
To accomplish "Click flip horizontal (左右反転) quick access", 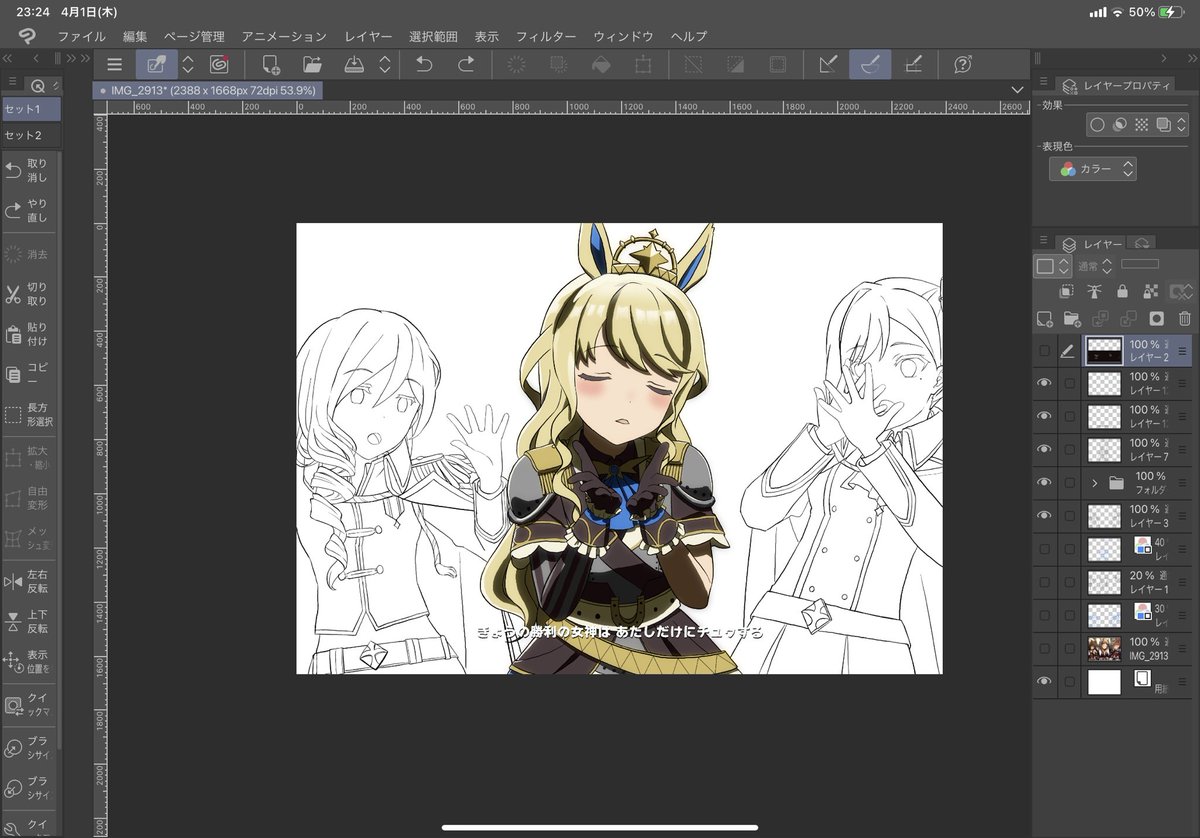I will click(x=28, y=581).
